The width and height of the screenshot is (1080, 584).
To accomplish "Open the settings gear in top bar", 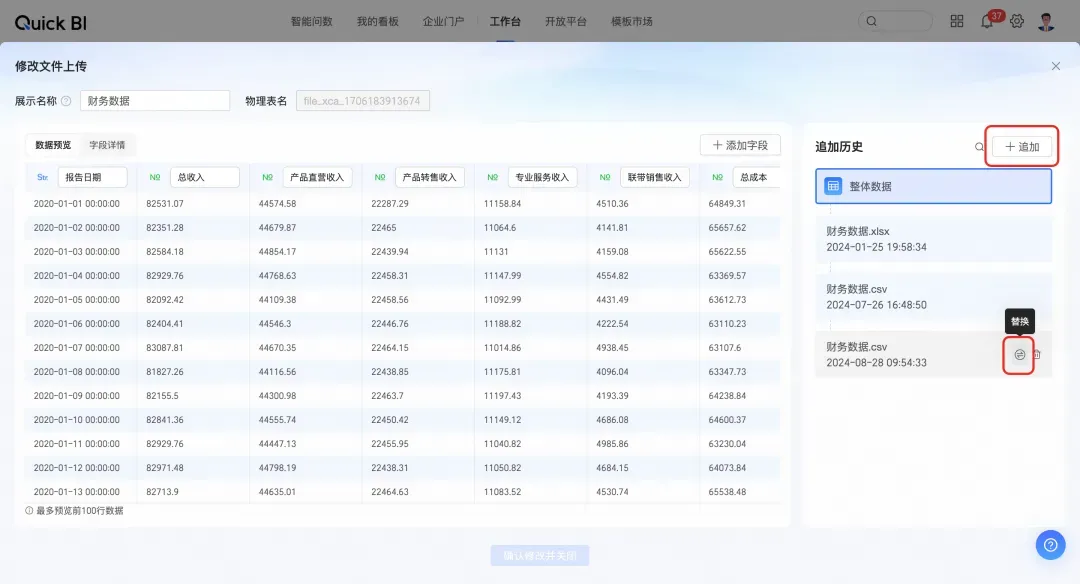I will (1017, 21).
